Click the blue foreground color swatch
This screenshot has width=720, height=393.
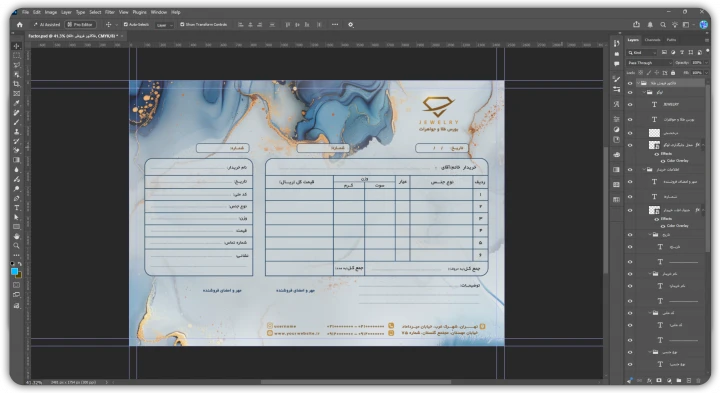pyautogui.click(x=15, y=272)
